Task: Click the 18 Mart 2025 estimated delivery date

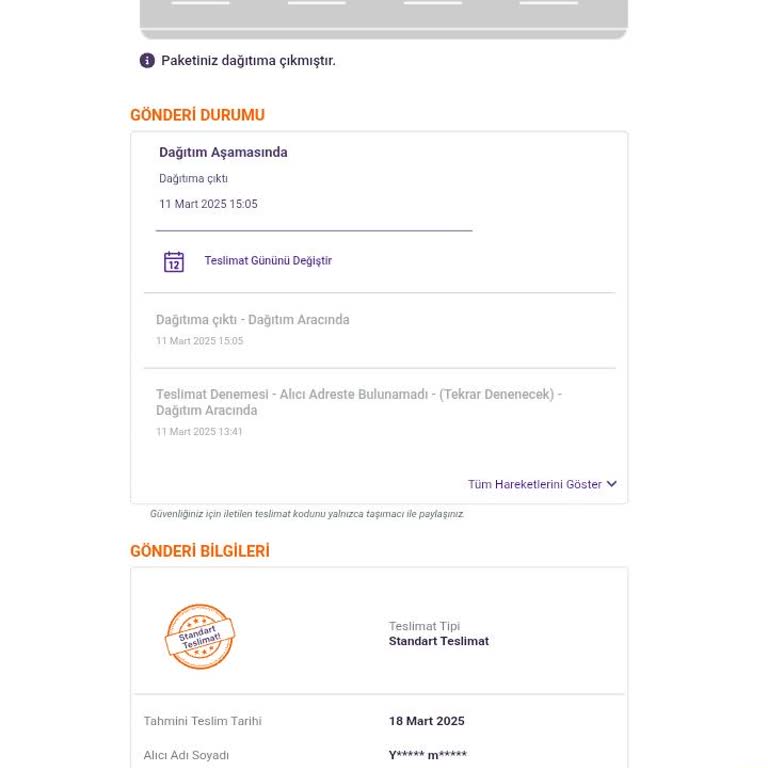Action: point(427,721)
